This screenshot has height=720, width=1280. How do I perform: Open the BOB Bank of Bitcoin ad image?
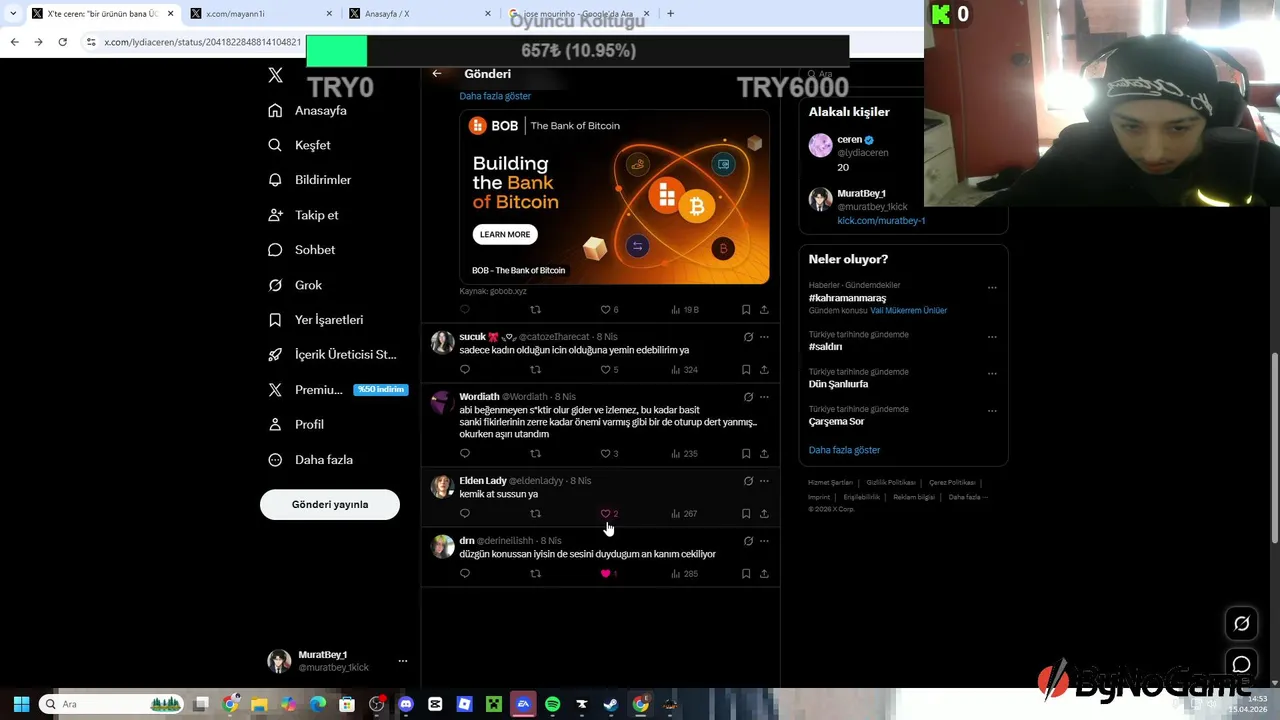614,197
